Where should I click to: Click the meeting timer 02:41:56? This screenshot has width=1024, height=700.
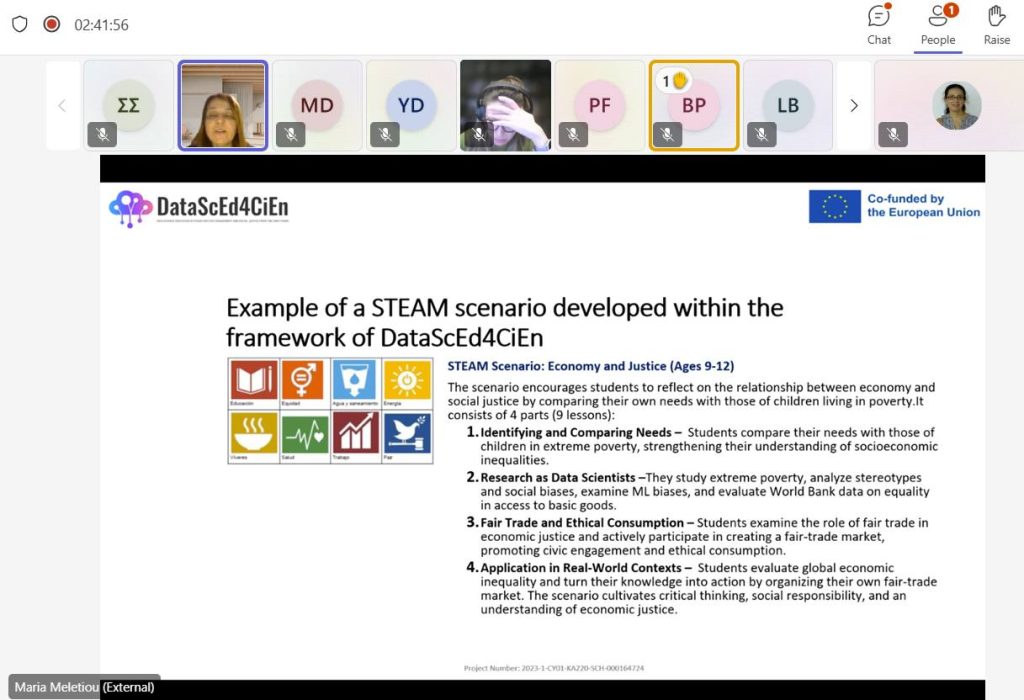[x=101, y=25]
